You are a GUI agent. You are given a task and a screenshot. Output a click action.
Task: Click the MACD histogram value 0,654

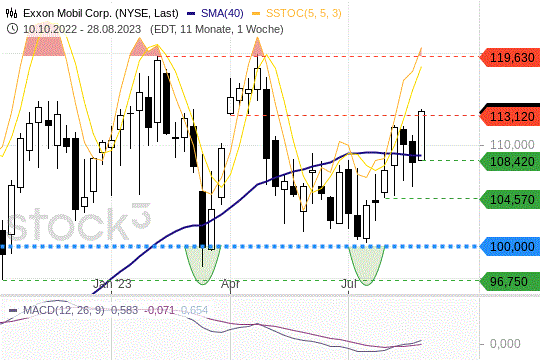pos(194,310)
